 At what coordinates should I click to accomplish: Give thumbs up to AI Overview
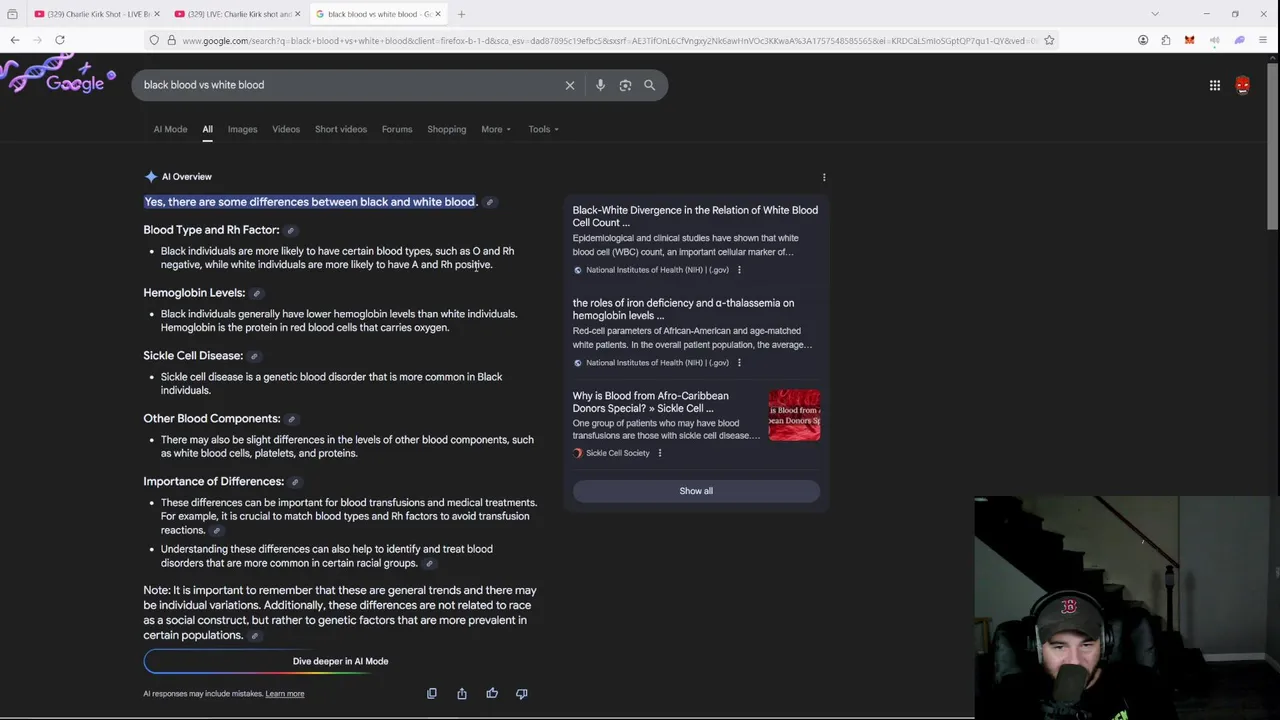492,693
